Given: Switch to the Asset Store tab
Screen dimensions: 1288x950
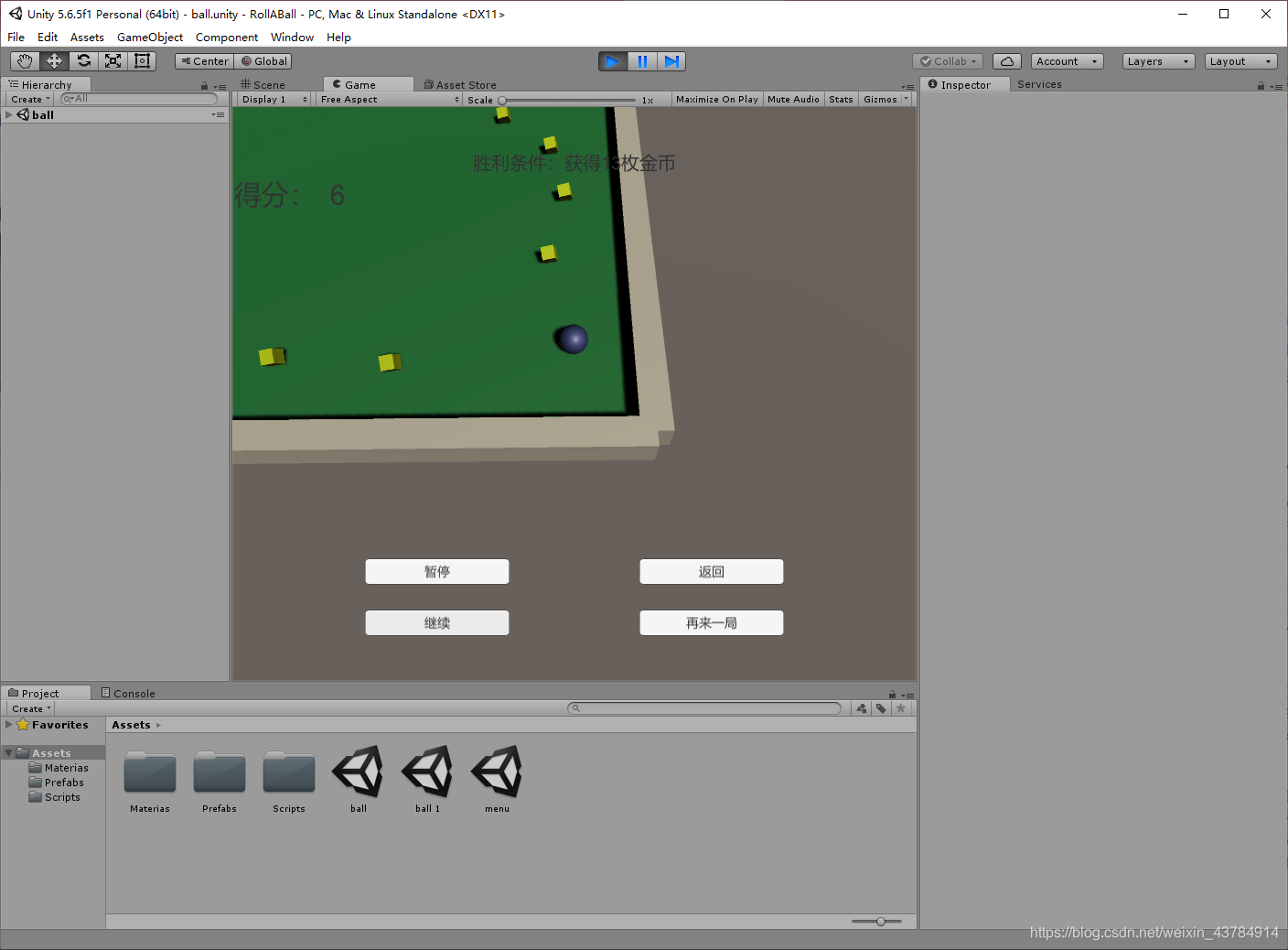Looking at the screenshot, I should [460, 84].
